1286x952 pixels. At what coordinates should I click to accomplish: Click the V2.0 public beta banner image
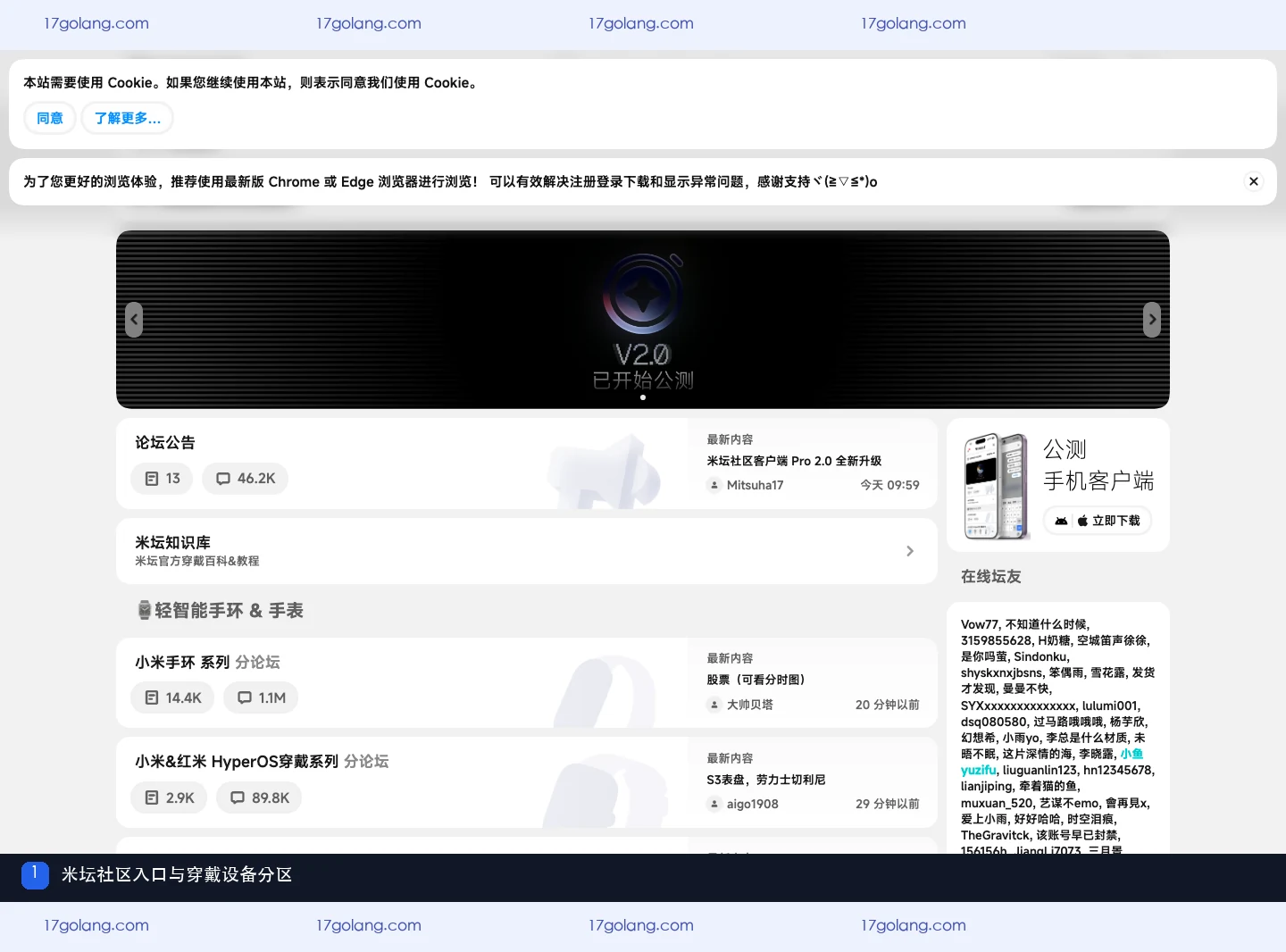click(643, 320)
